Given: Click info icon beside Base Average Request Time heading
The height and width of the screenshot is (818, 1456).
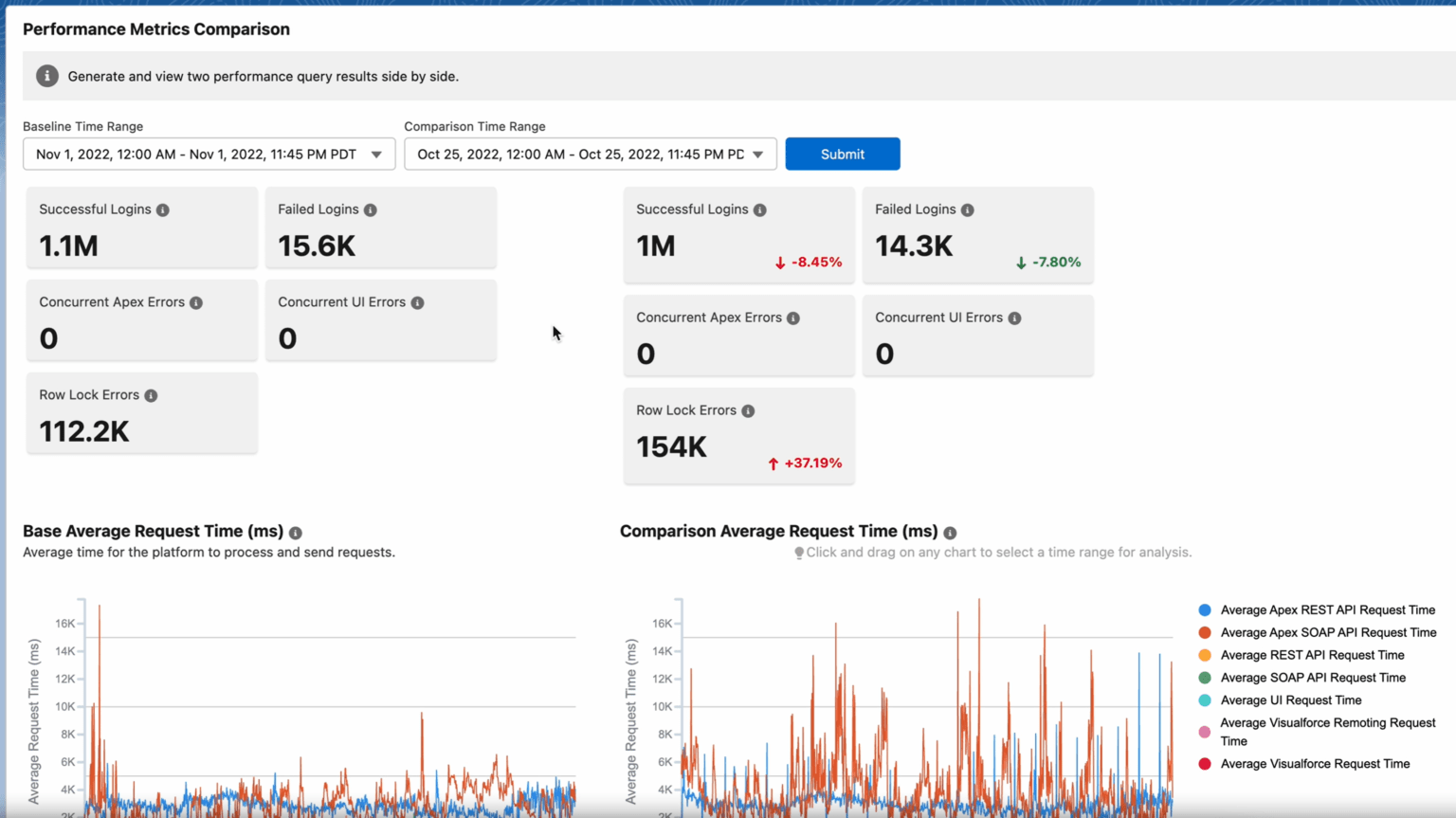Looking at the screenshot, I should click(x=296, y=533).
